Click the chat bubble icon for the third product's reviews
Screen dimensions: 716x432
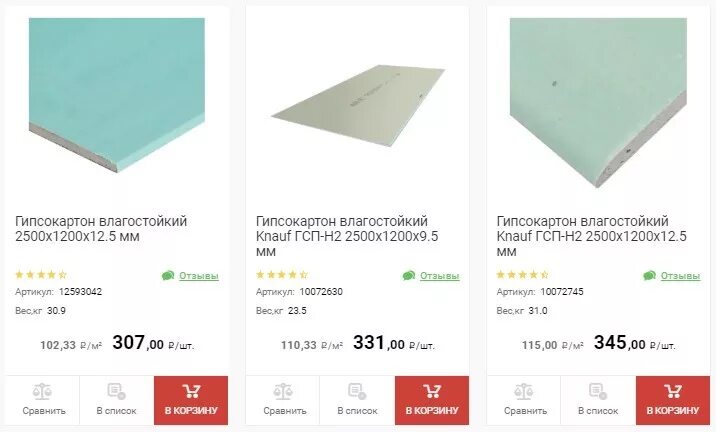(649, 275)
